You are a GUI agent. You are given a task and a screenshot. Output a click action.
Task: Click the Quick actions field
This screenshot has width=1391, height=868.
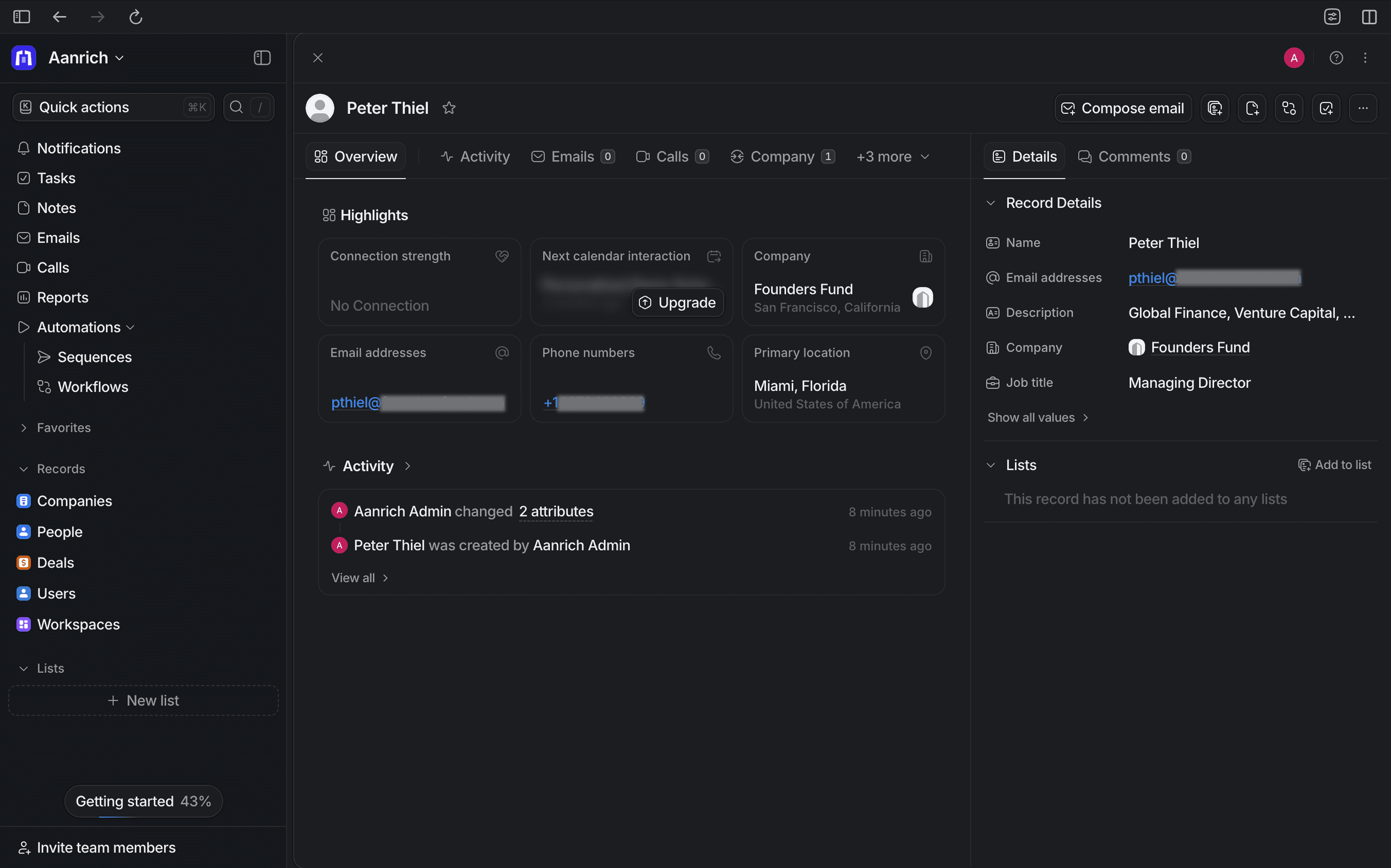point(113,108)
